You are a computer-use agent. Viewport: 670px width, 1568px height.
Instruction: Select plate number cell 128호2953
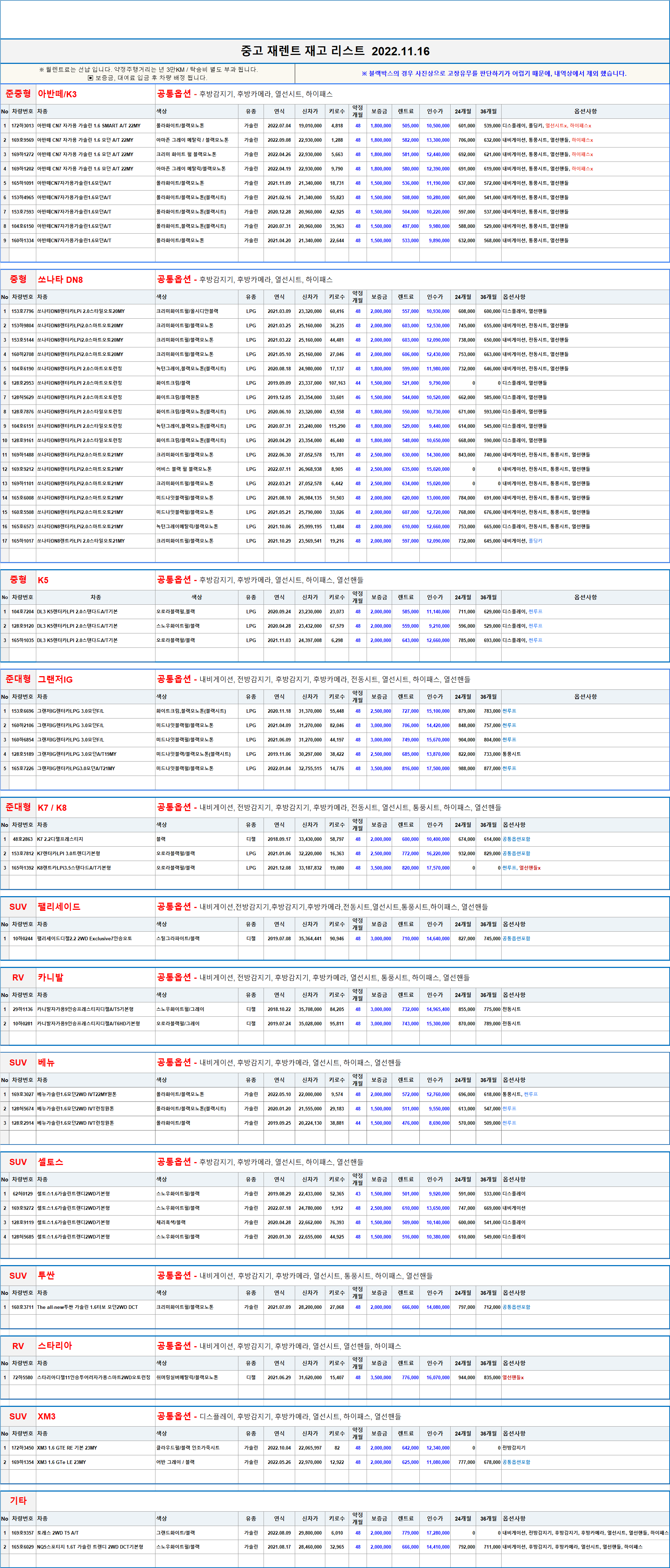tap(23, 384)
